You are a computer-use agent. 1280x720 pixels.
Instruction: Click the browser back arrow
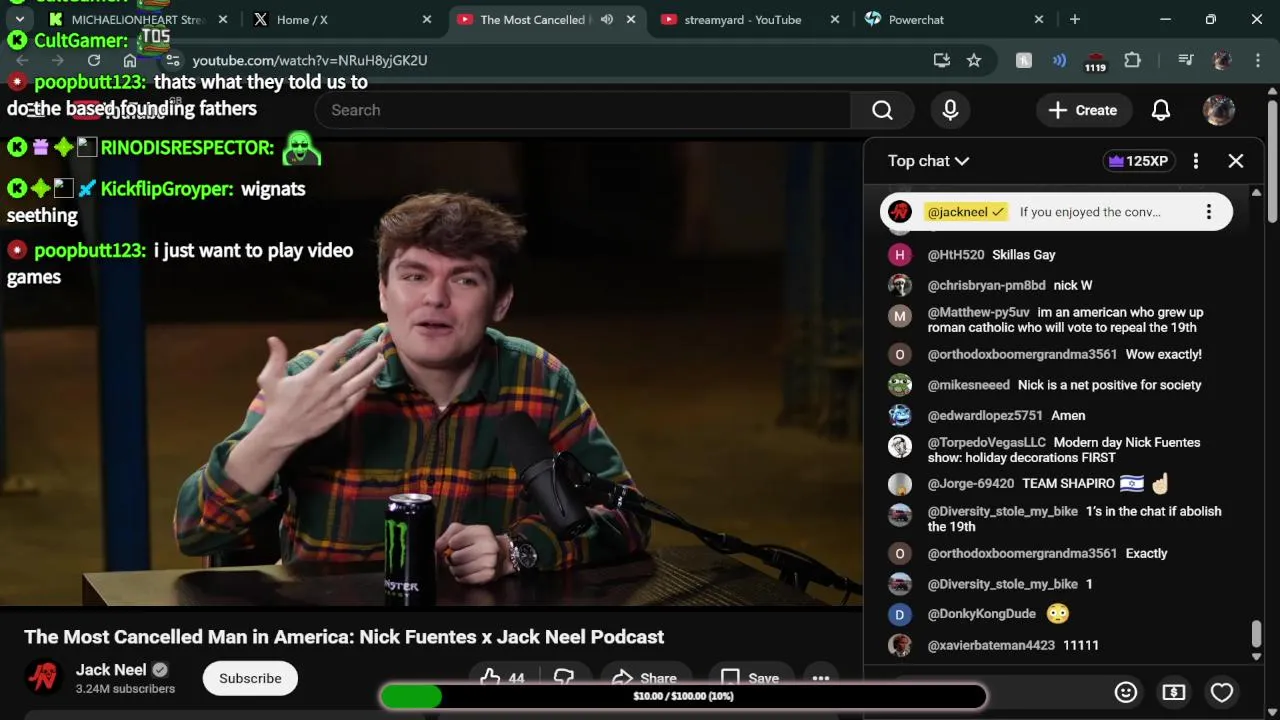click(22, 60)
